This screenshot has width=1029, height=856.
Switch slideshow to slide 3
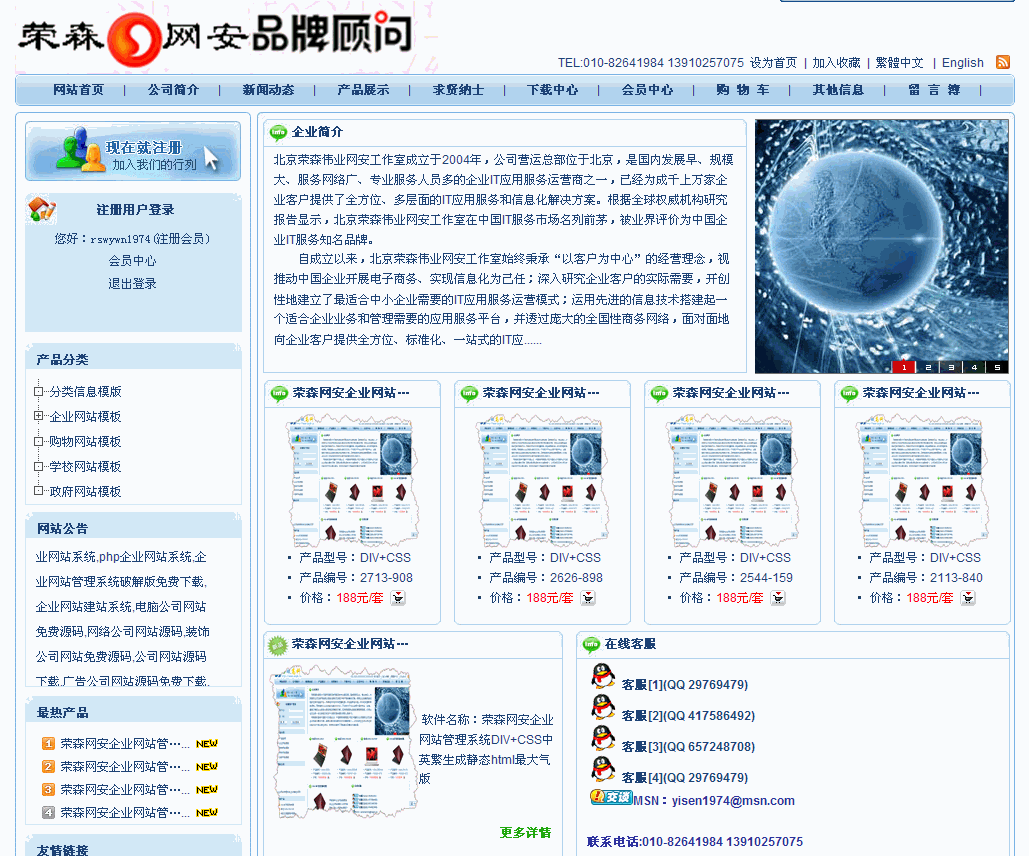click(x=950, y=367)
